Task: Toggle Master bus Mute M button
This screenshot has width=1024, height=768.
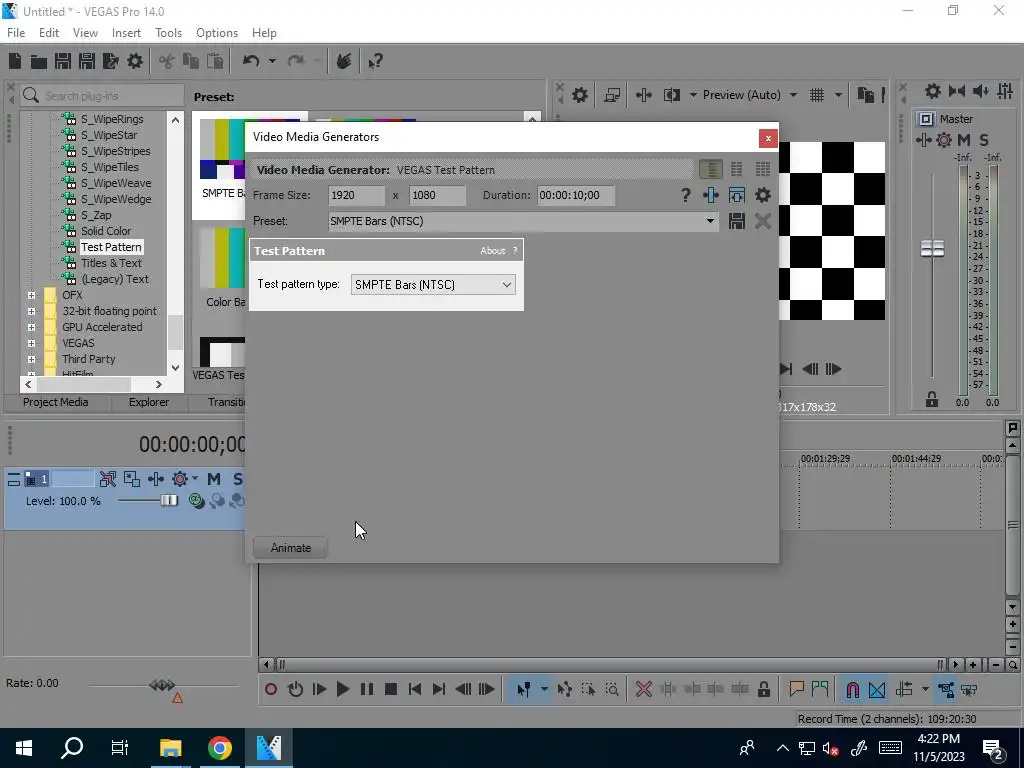Action: pyautogui.click(x=963, y=140)
